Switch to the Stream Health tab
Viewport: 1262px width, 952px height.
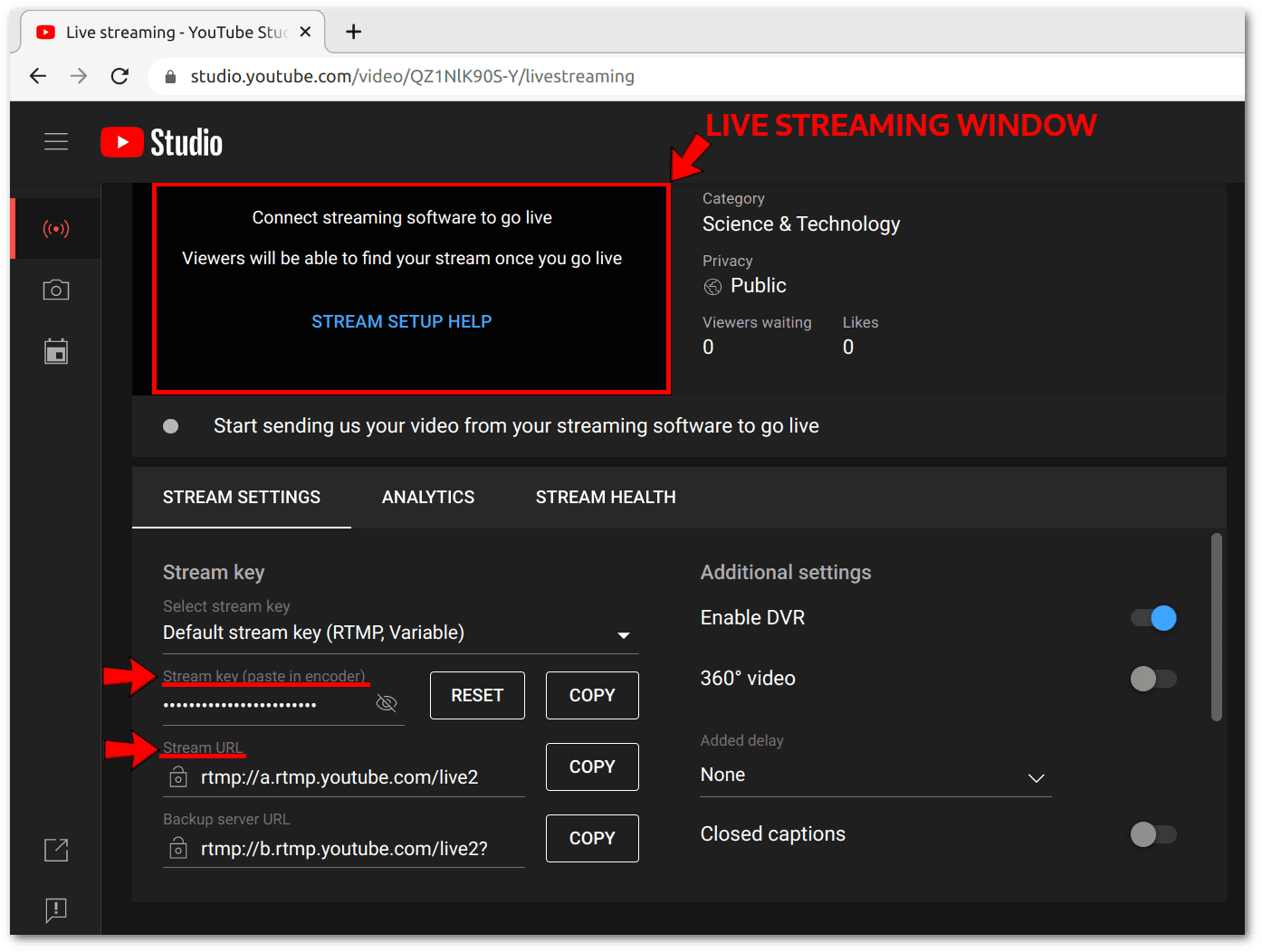(x=606, y=497)
